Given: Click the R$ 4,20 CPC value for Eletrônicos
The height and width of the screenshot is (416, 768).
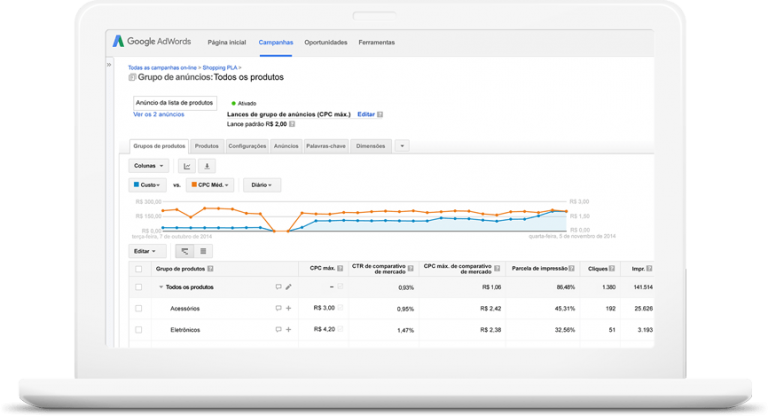Looking at the screenshot, I should coord(324,329).
